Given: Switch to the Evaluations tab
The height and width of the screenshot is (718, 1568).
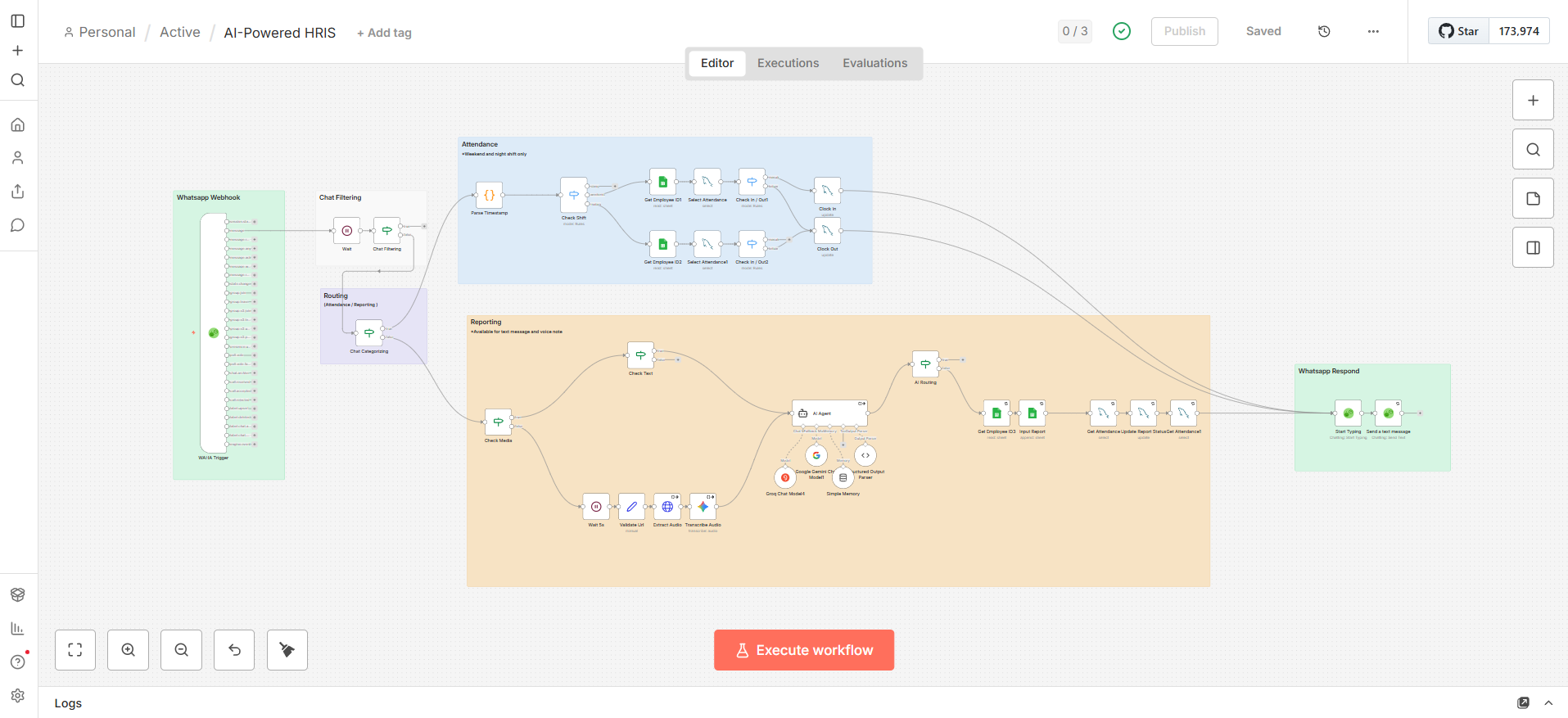Looking at the screenshot, I should pos(874,63).
